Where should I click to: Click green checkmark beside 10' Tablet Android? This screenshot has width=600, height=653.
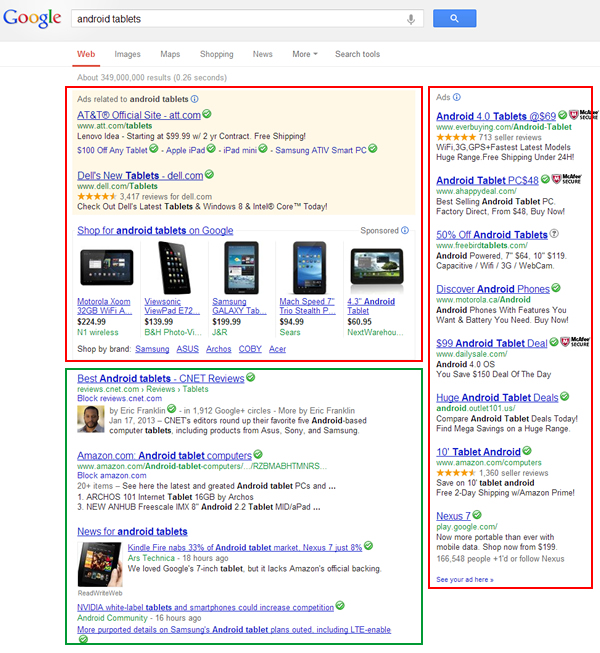527,450
